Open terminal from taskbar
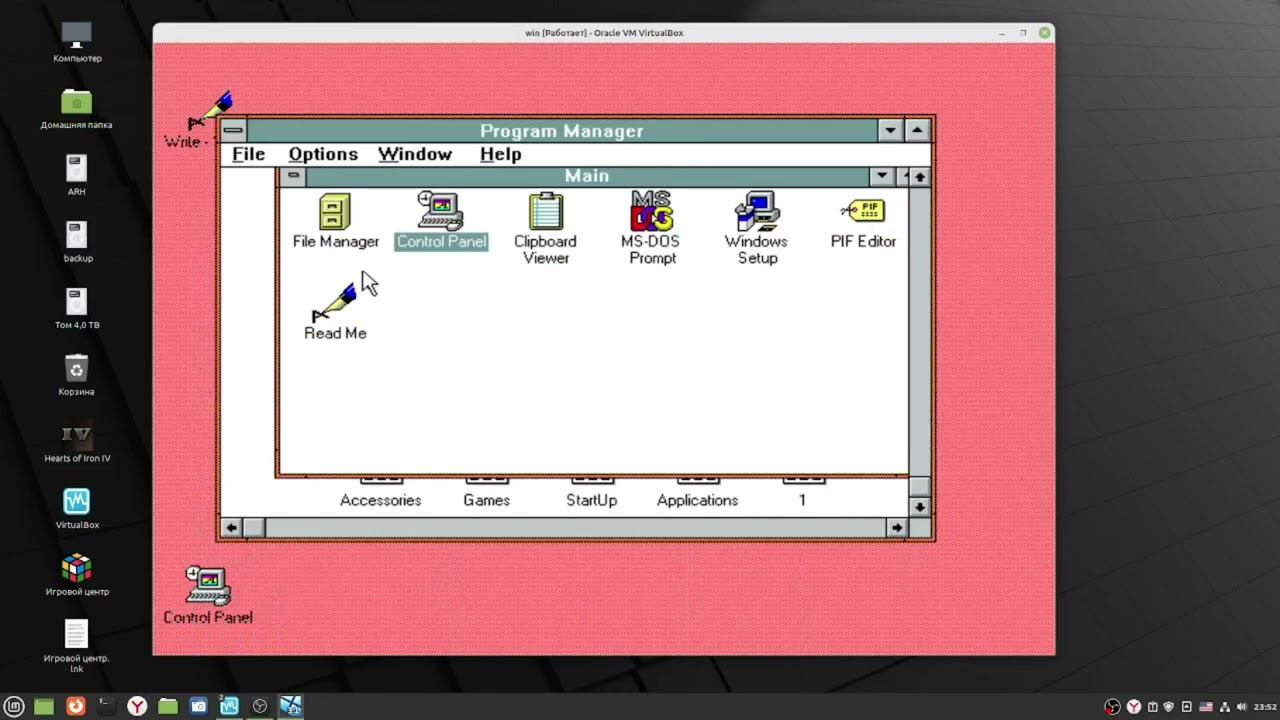Viewport: 1280px width, 720px height. coord(106,706)
